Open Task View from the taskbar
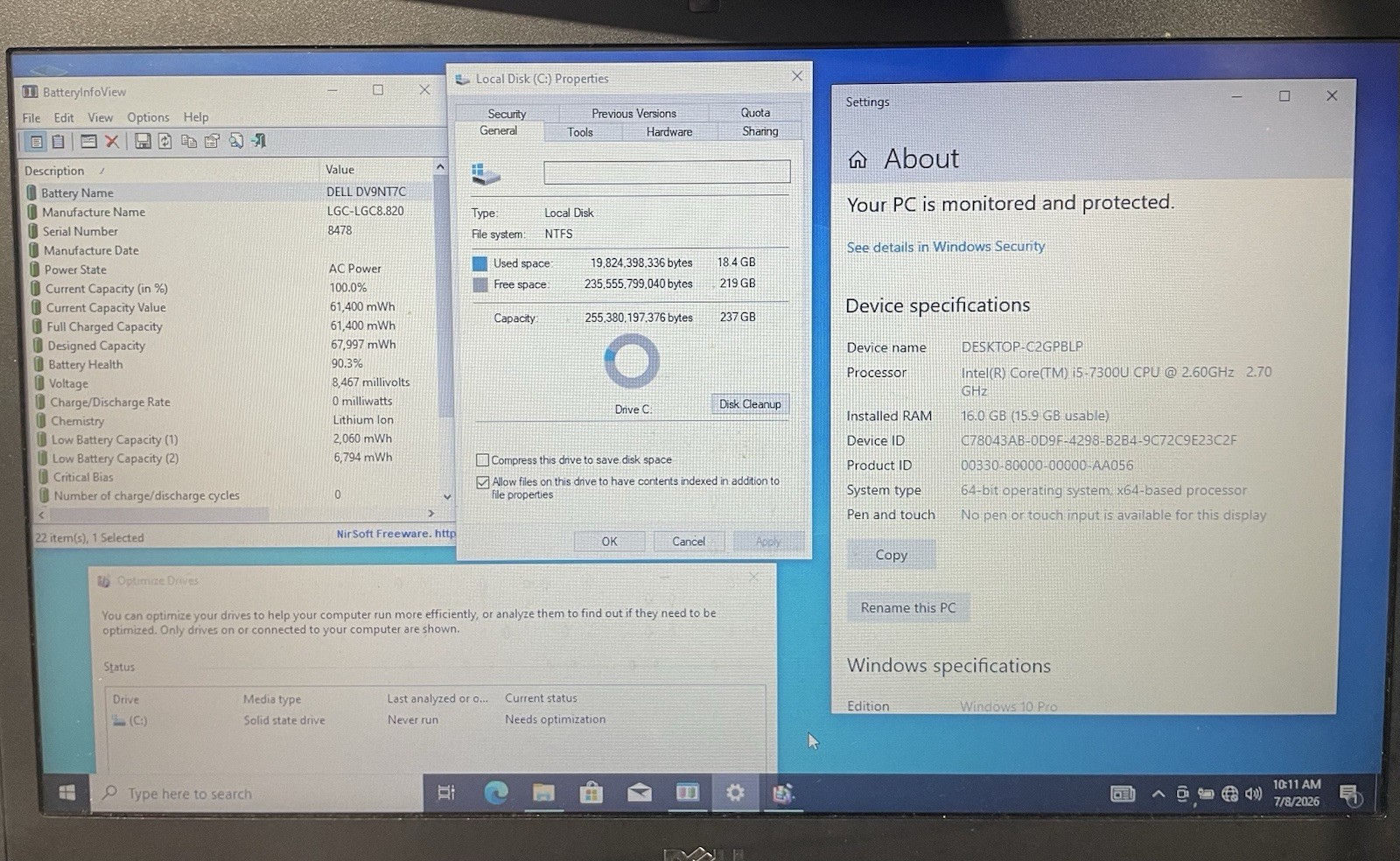1400x861 pixels. pos(446,793)
